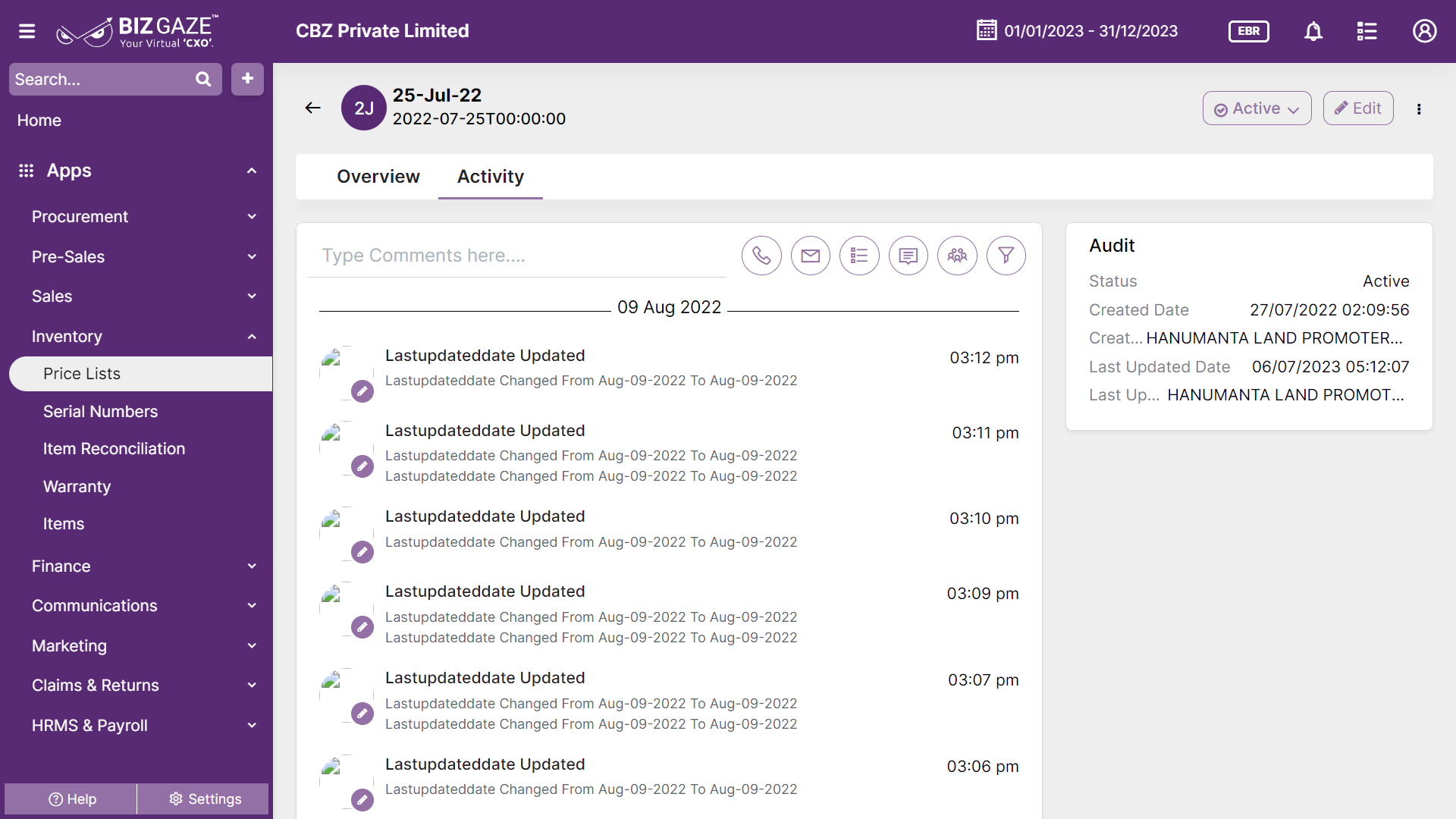The width and height of the screenshot is (1456, 819).
Task: Switch to the Overview tab
Action: click(x=378, y=177)
